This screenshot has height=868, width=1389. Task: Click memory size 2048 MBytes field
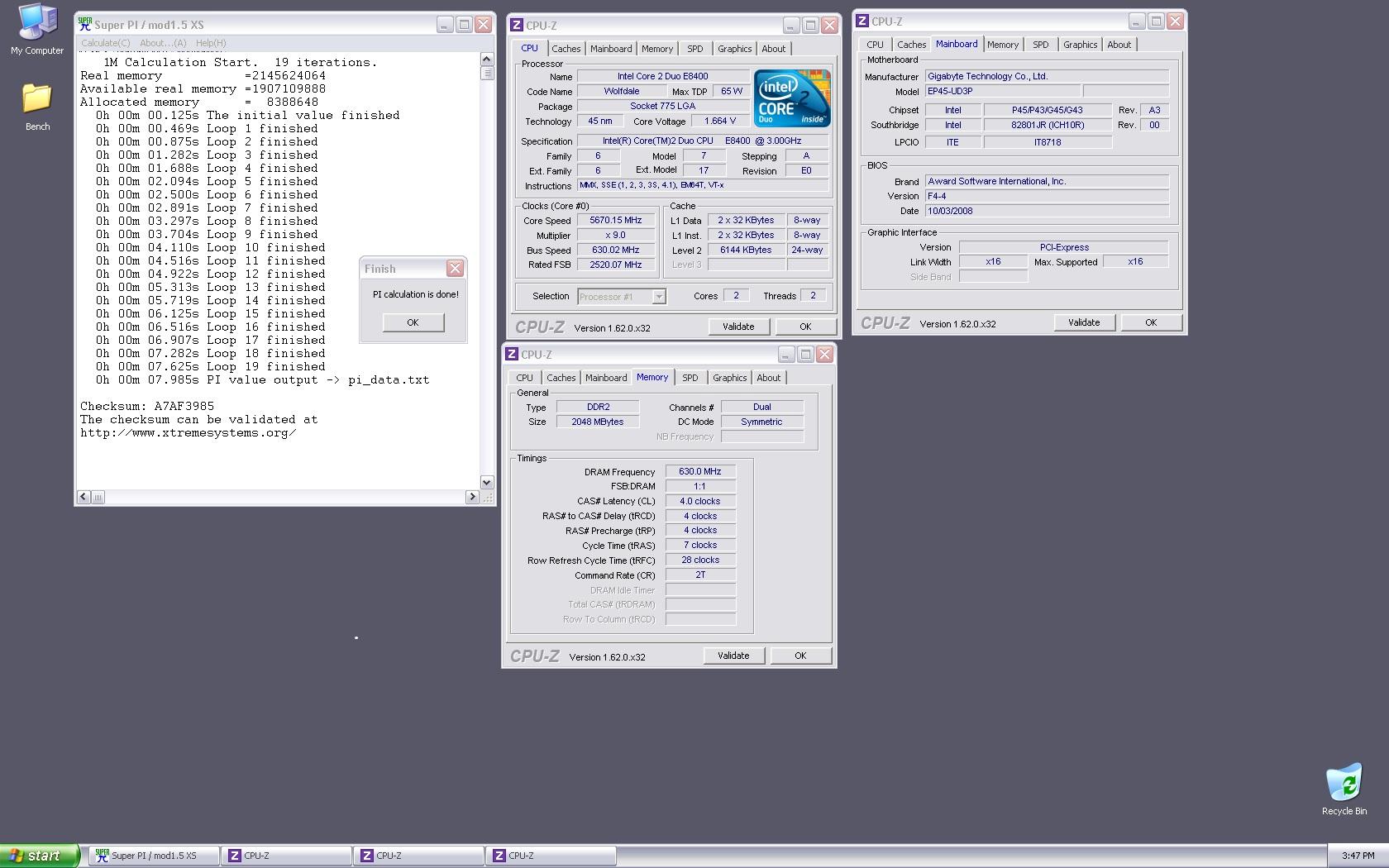tap(598, 422)
